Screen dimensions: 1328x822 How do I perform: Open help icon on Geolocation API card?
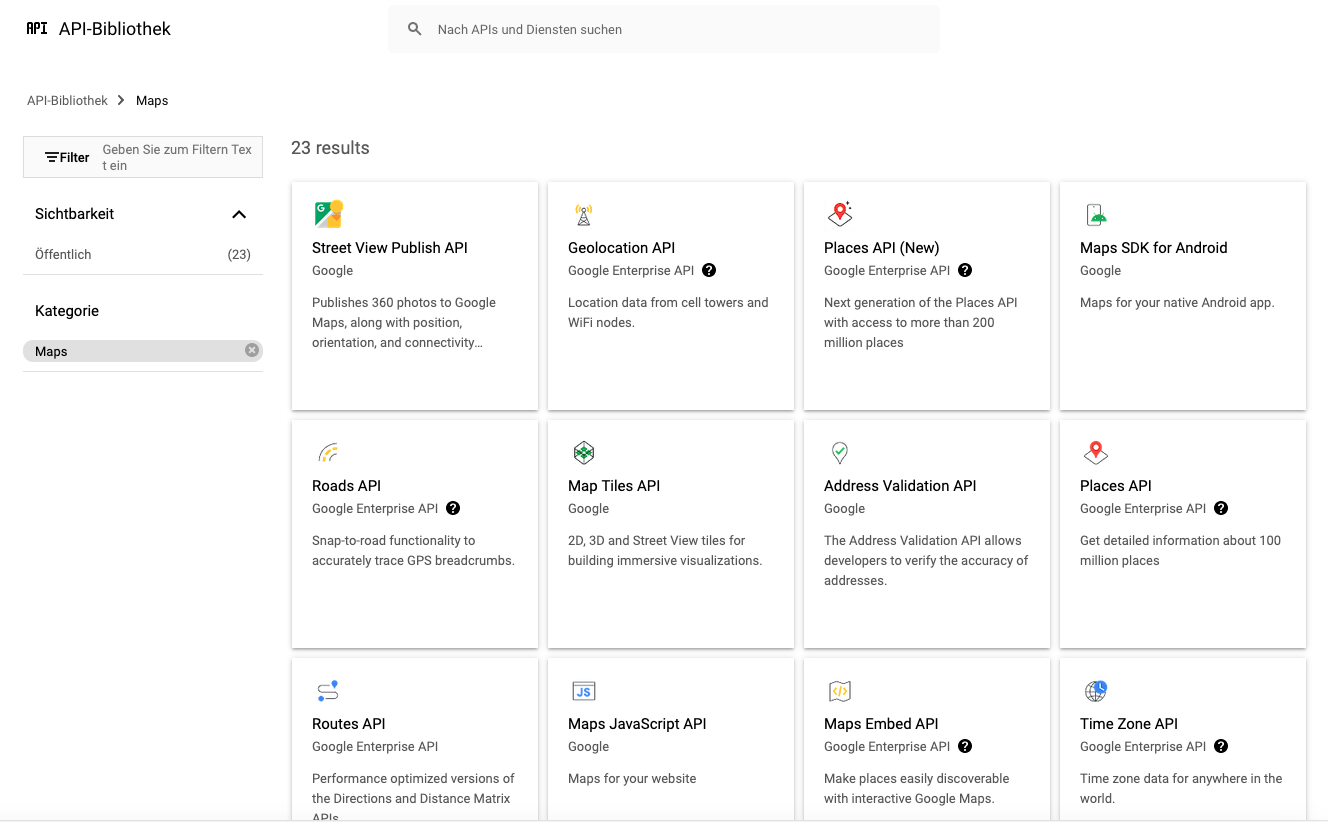(709, 270)
